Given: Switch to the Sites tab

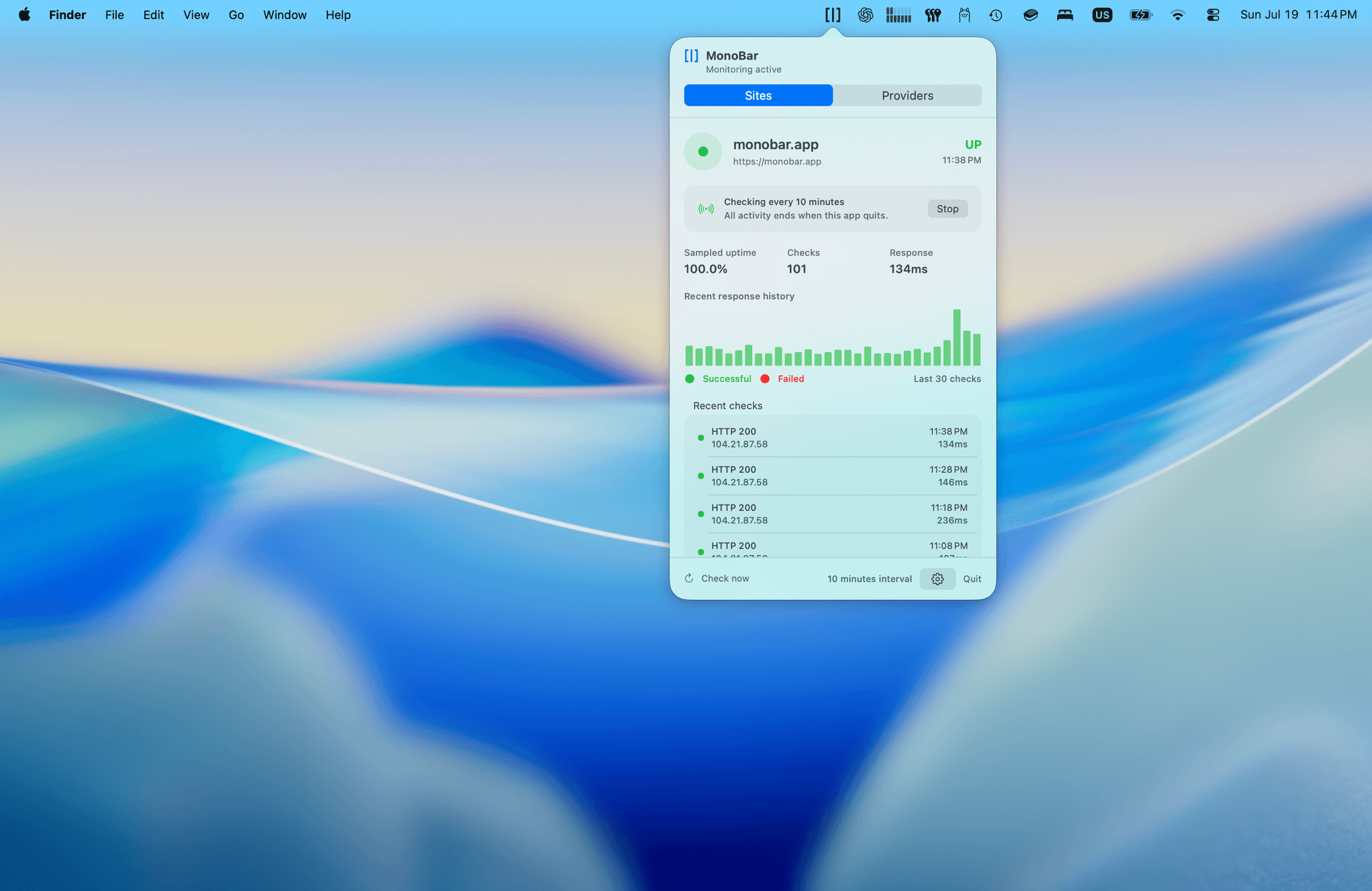Looking at the screenshot, I should coord(758,96).
